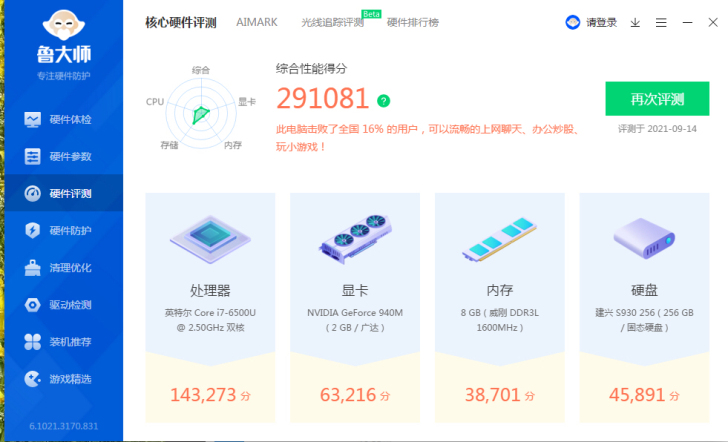Select the 硬件评测 gauge icon

(32, 194)
